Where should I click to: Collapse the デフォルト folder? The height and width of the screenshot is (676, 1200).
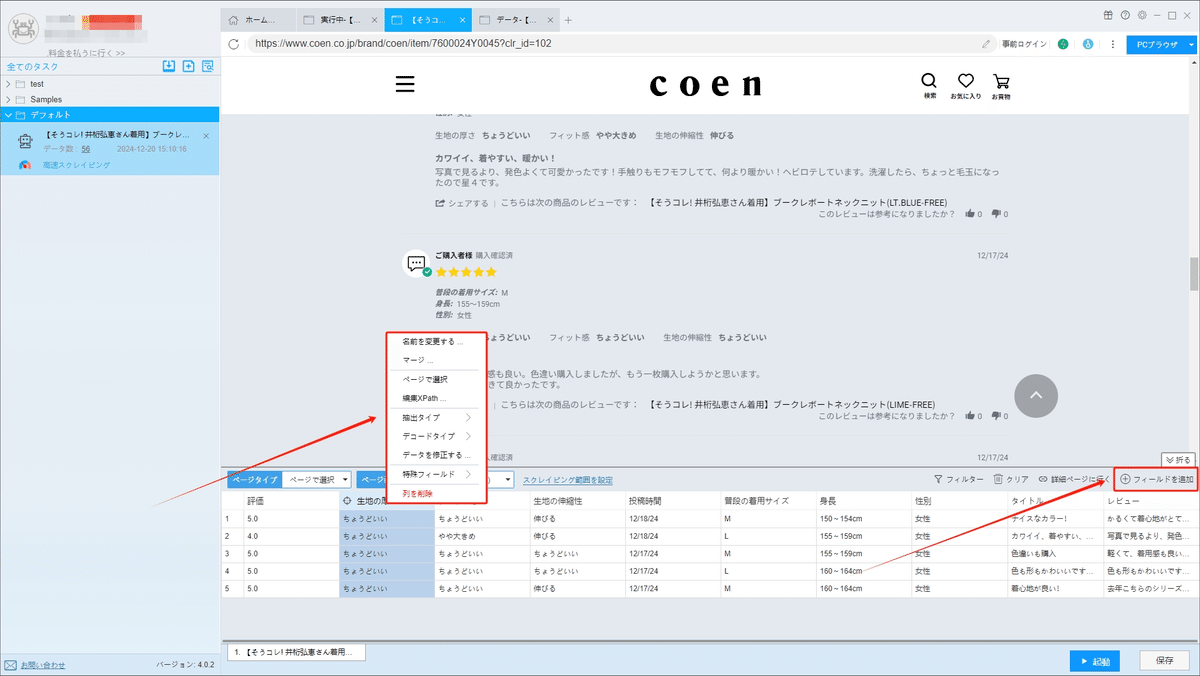pyautogui.click(x=8, y=115)
